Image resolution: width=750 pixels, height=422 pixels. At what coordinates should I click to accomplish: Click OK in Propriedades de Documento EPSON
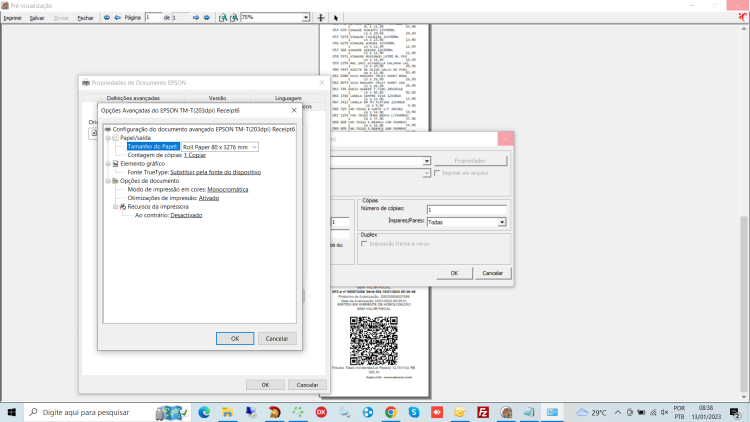(x=265, y=385)
